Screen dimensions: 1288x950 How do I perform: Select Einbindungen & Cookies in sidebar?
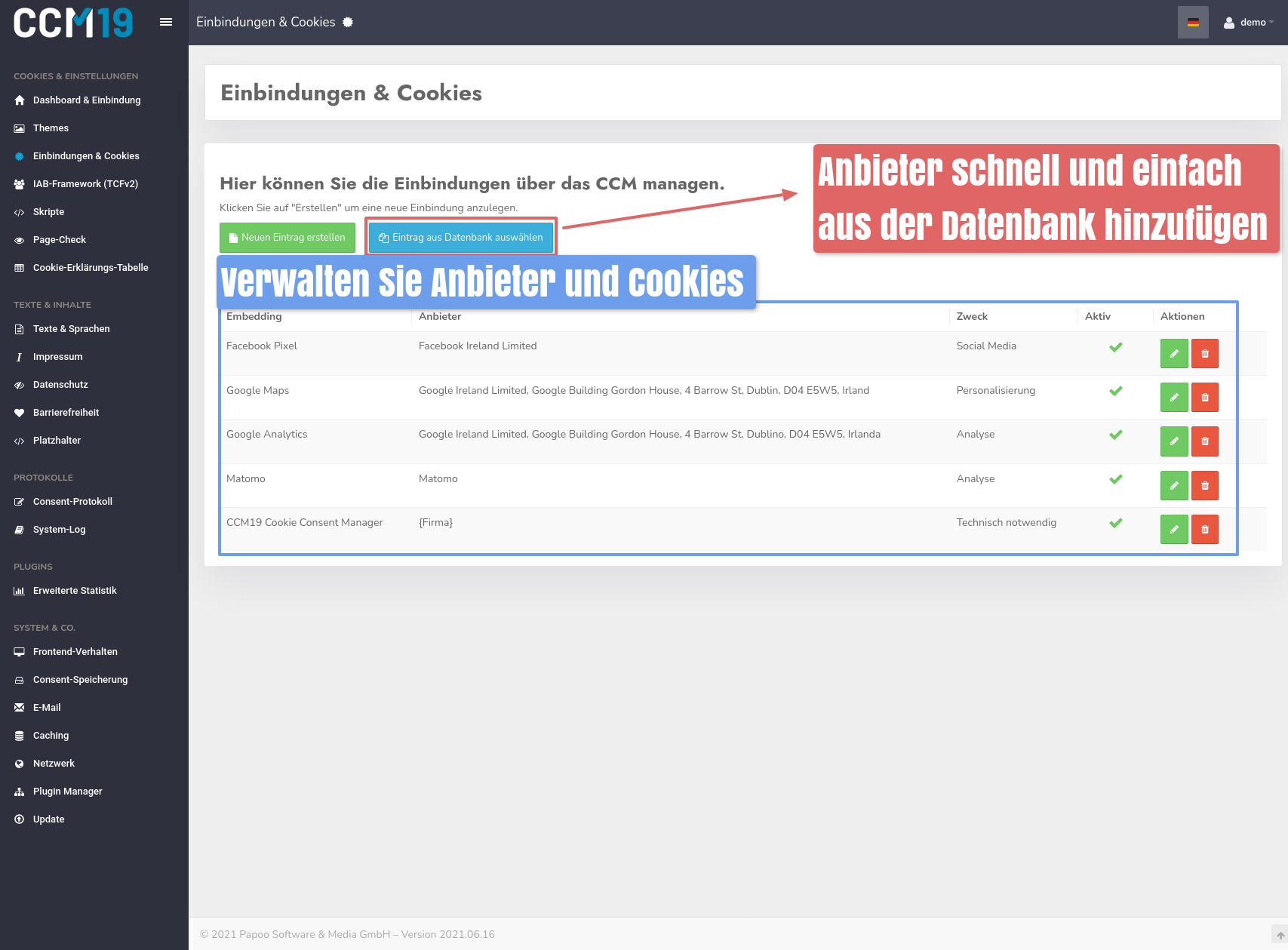(x=86, y=156)
